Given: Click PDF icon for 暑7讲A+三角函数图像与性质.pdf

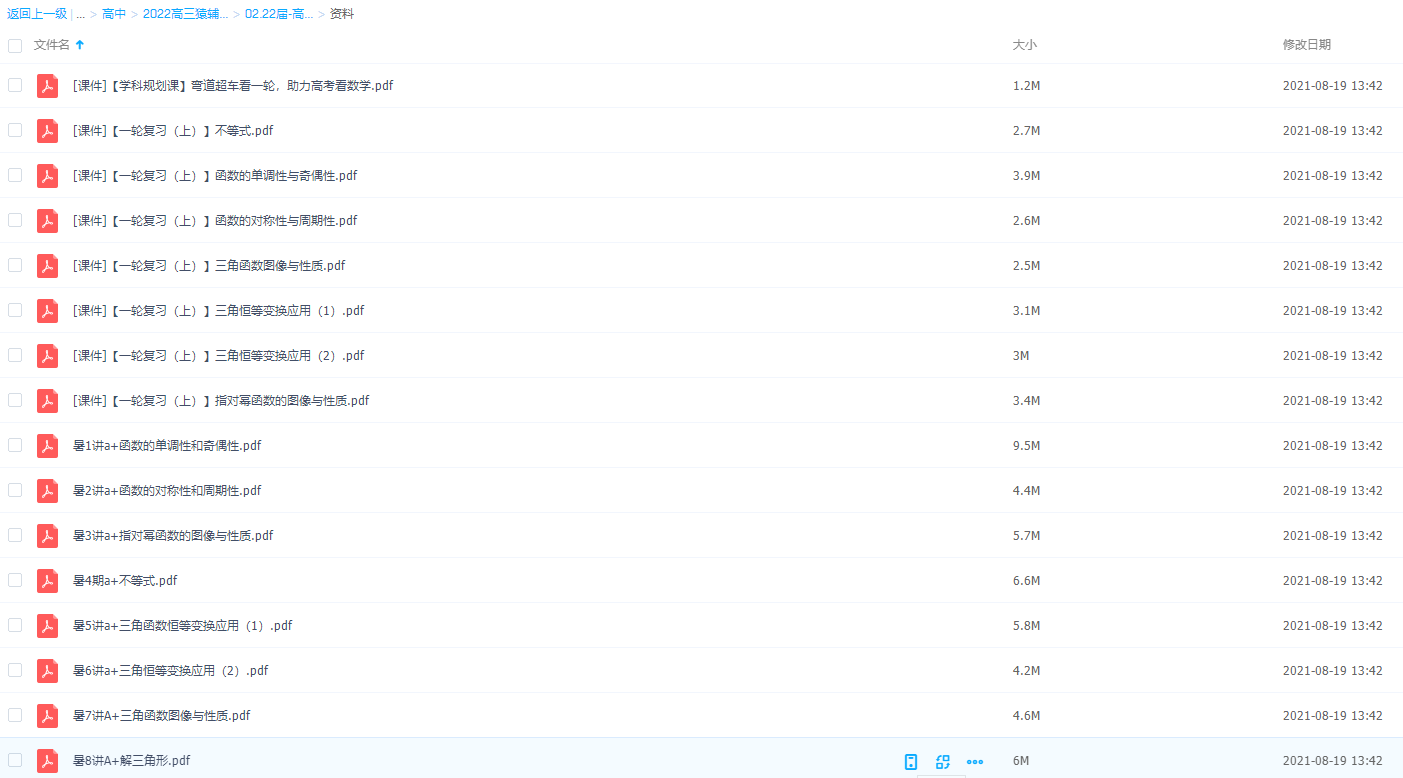Looking at the screenshot, I should pos(47,716).
